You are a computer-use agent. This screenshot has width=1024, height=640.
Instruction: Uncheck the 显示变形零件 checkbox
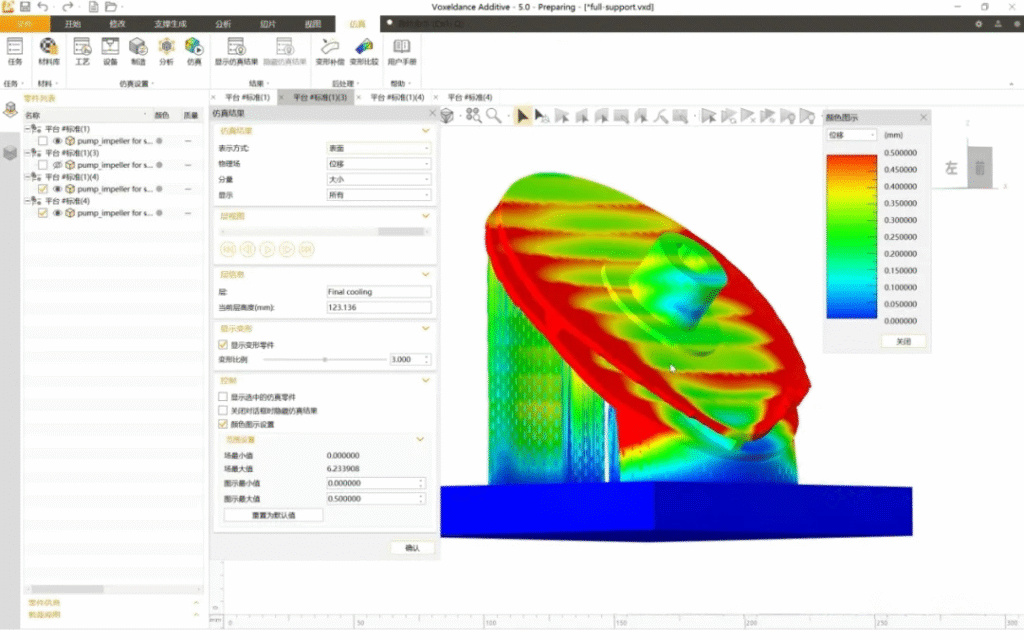pyautogui.click(x=222, y=344)
